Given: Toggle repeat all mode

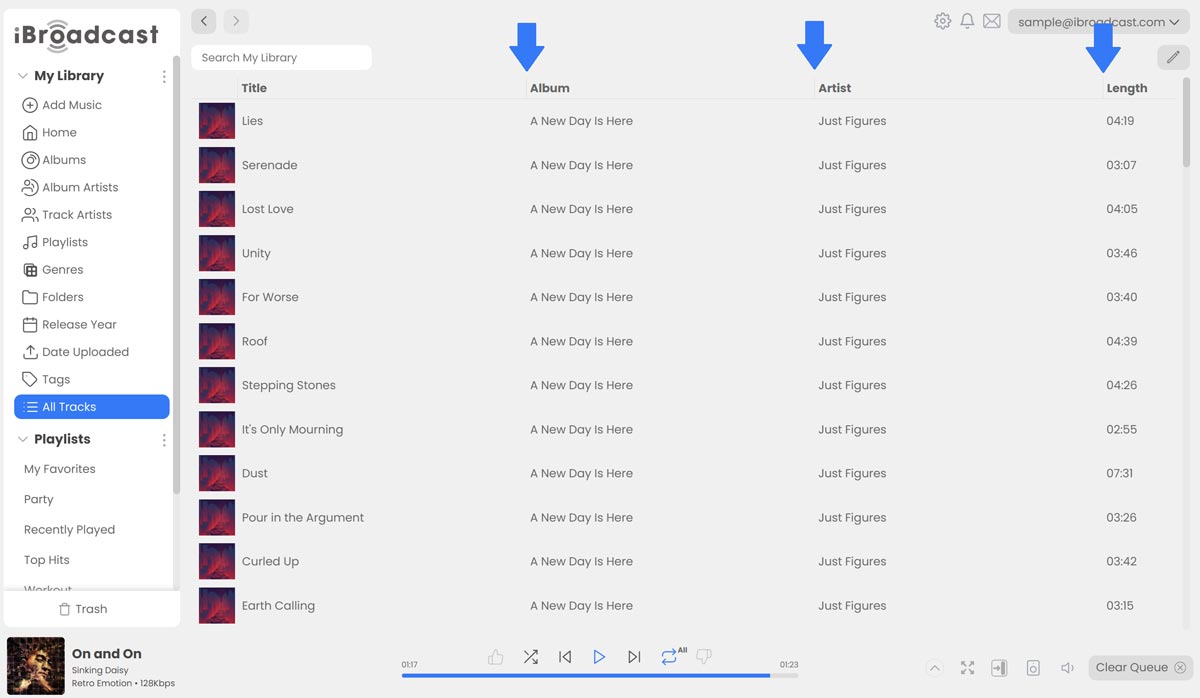Looking at the screenshot, I should pyautogui.click(x=669, y=657).
